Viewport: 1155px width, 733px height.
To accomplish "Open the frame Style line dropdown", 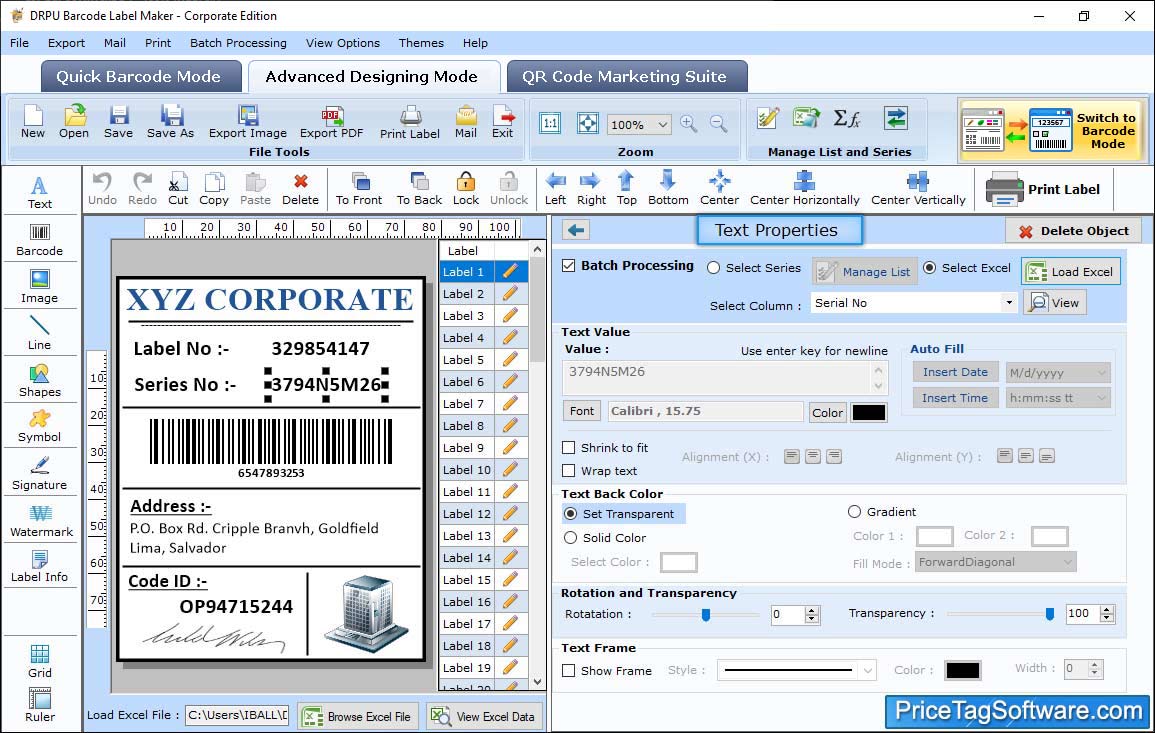I will 868,670.
